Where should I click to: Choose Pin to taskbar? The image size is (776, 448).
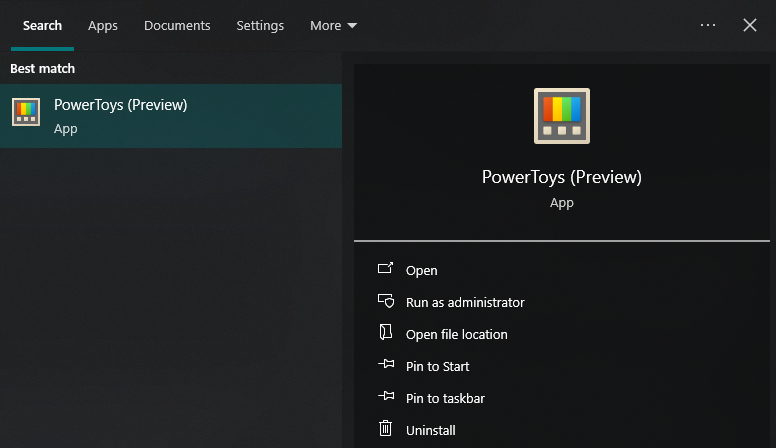coord(445,398)
